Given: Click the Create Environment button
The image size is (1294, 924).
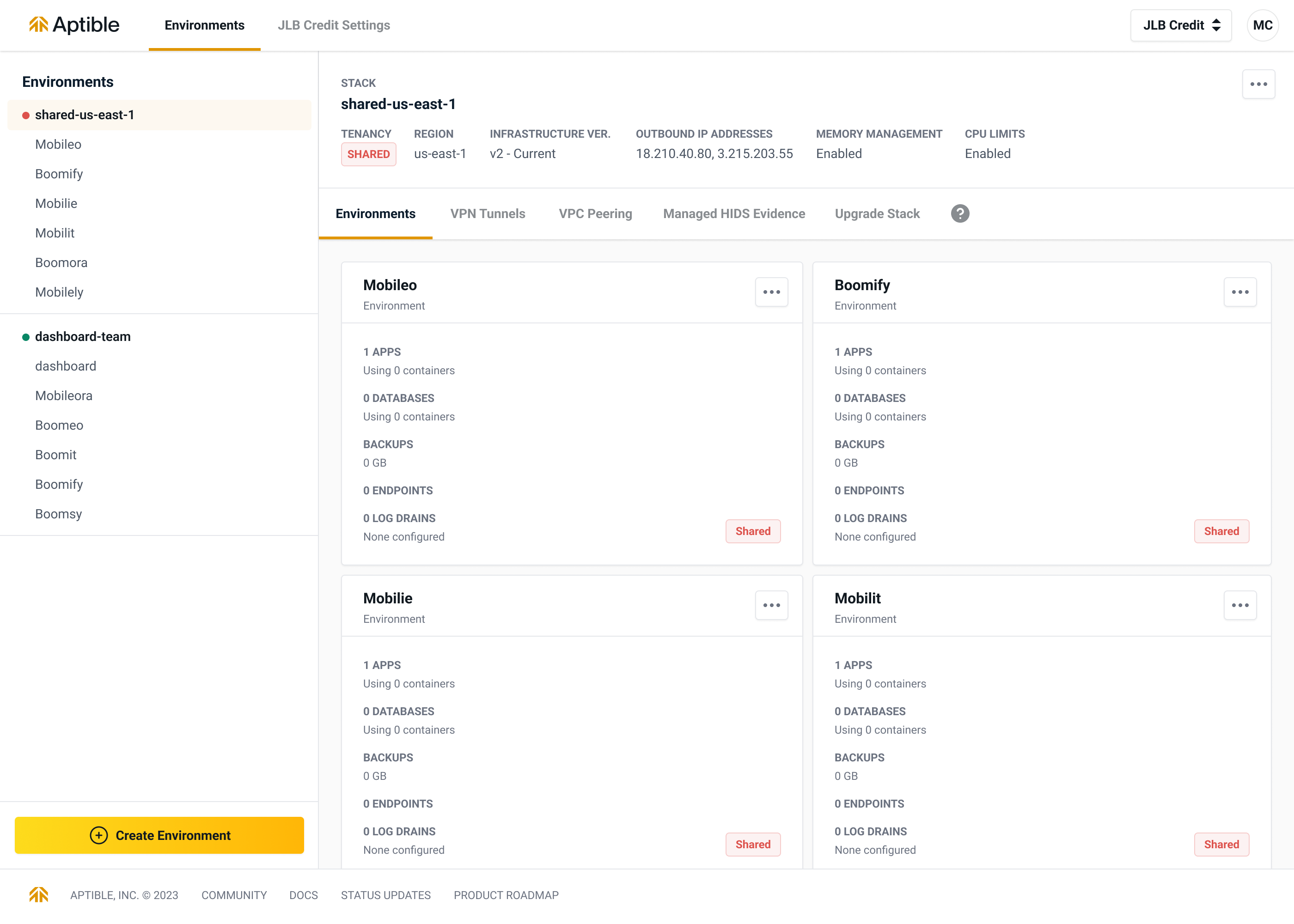Looking at the screenshot, I should [159, 835].
